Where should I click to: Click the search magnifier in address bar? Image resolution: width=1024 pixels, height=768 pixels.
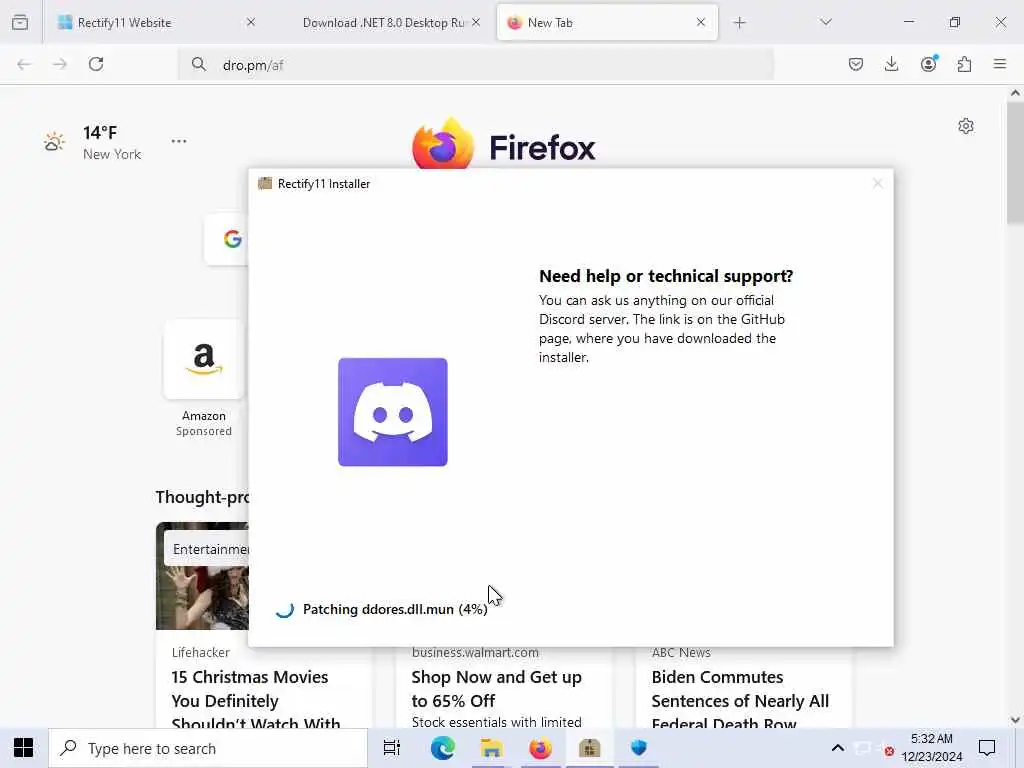[x=199, y=64]
